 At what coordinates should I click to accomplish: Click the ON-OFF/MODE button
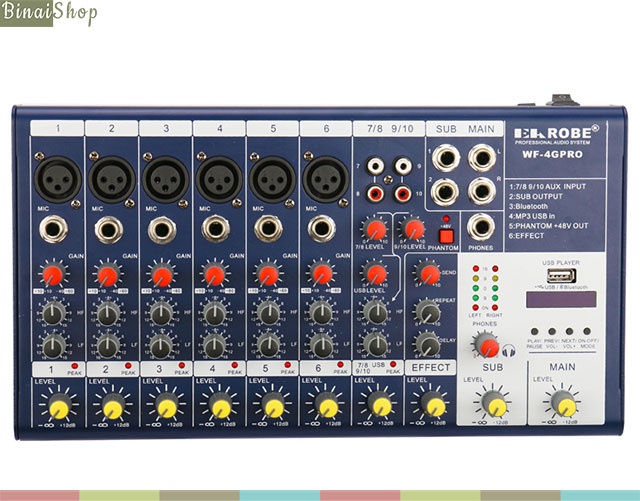587,331
